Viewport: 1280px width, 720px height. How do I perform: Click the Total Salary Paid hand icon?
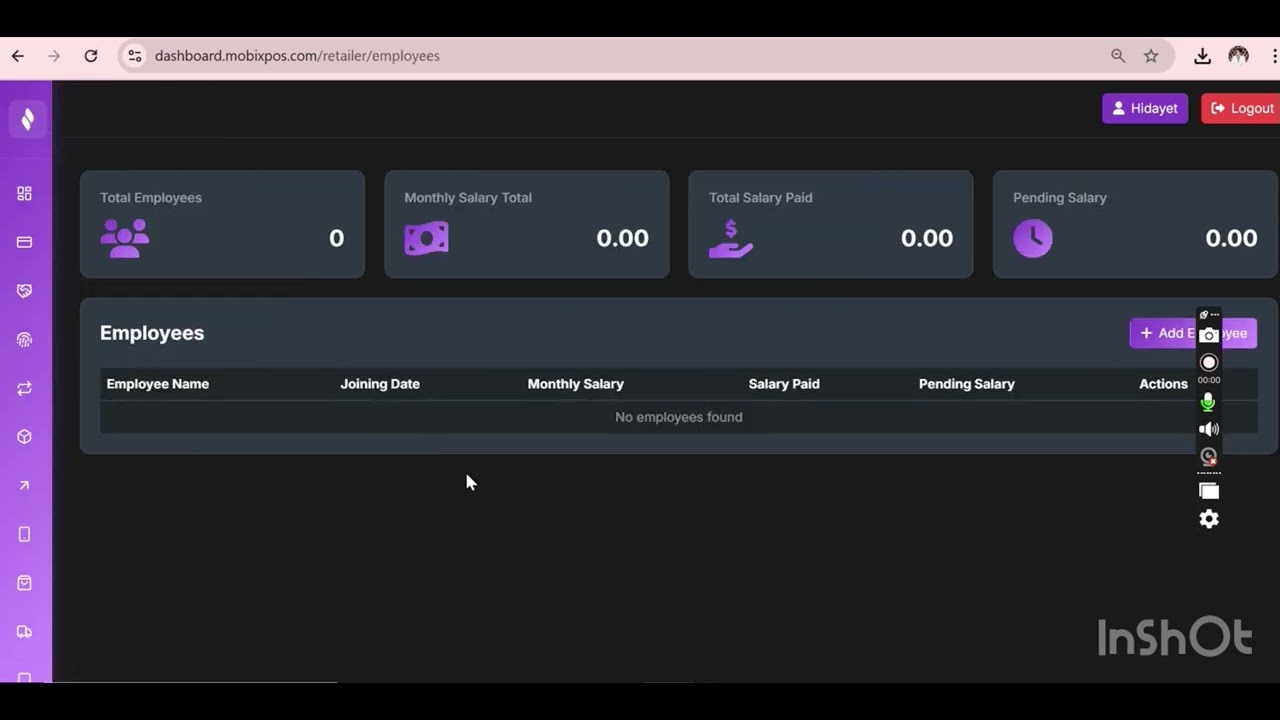click(731, 239)
